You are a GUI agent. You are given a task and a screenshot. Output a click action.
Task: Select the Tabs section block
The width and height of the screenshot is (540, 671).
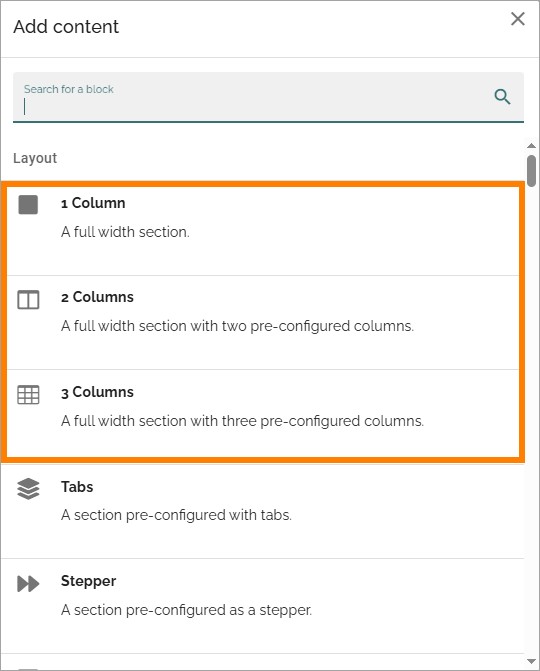263,511
